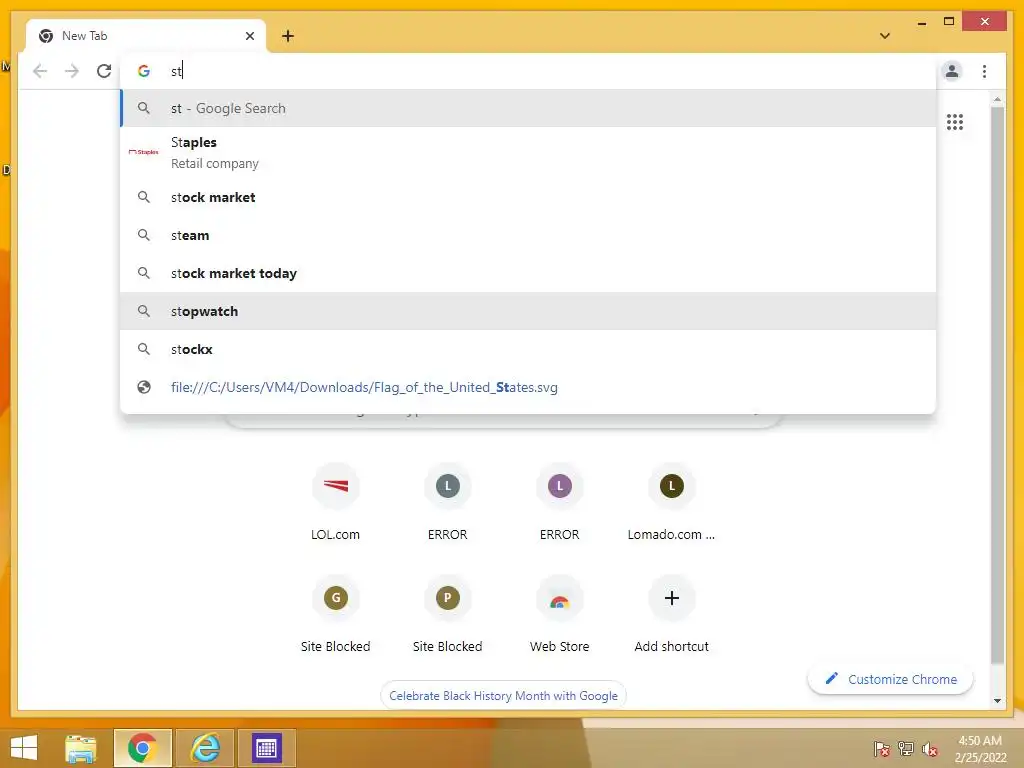Screen dimensions: 1024x768
Task: Launch Internet Explorer from the taskbar
Action: (204, 748)
